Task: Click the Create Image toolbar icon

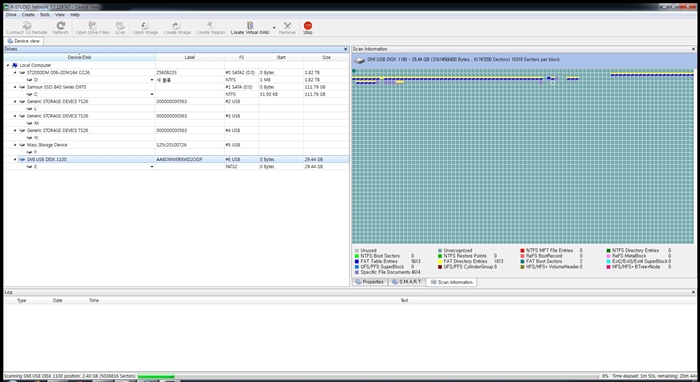Action: pos(177,26)
